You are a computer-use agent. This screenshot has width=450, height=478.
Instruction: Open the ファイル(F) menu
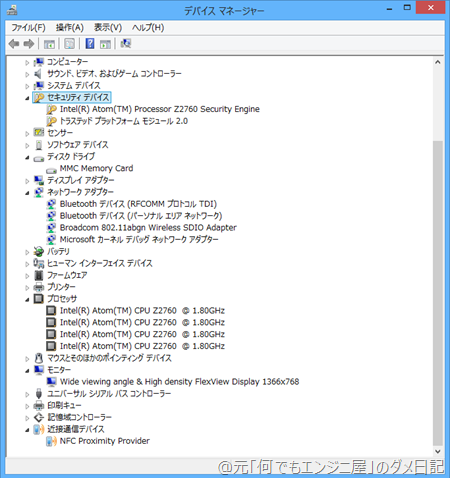[28, 28]
